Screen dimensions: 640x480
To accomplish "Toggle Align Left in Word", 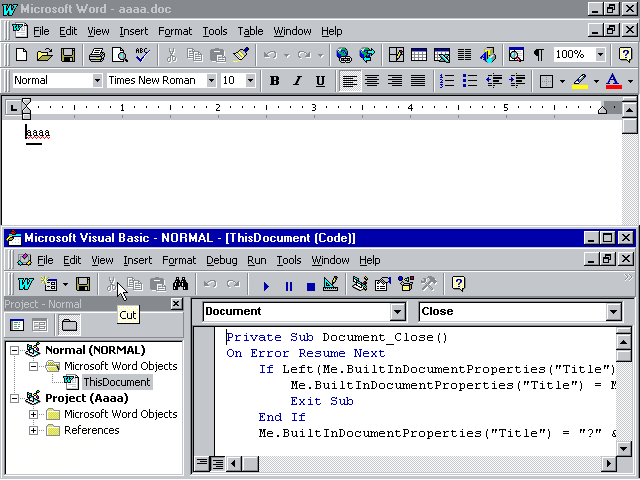I will [x=350, y=81].
